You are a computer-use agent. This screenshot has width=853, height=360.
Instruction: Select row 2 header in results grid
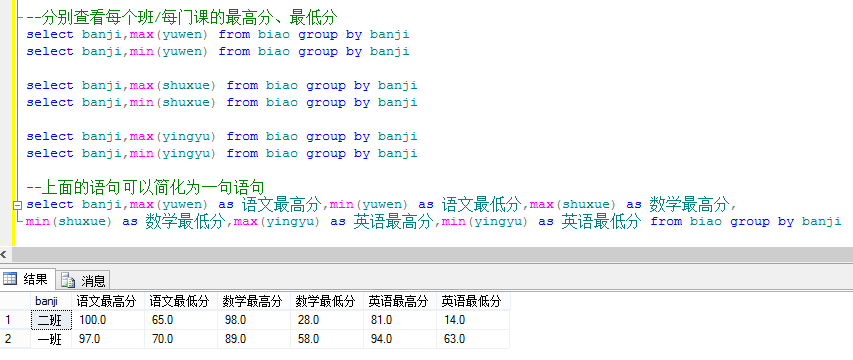point(15,339)
